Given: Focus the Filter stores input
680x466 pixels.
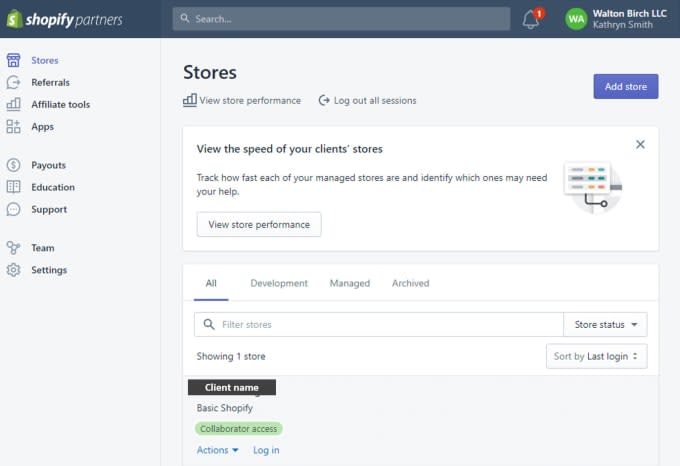Looking at the screenshot, I should (379, 324).
